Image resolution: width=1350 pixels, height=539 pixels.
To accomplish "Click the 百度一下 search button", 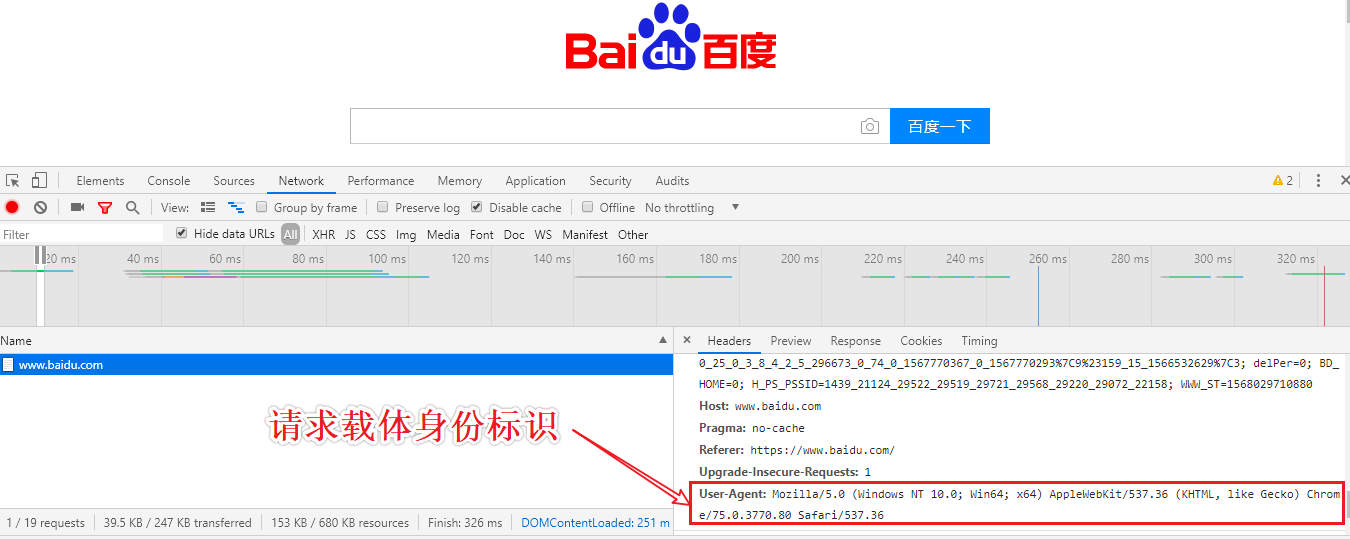I will [x=940, y=127].
